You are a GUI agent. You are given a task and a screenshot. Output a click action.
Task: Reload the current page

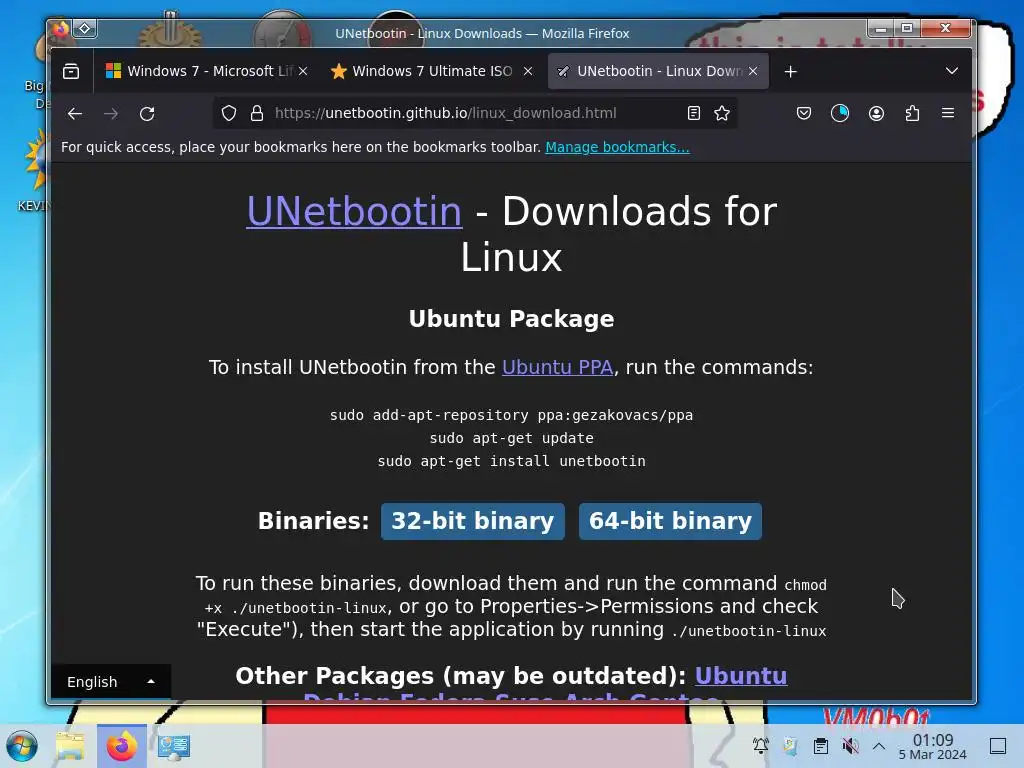point(147,114)
